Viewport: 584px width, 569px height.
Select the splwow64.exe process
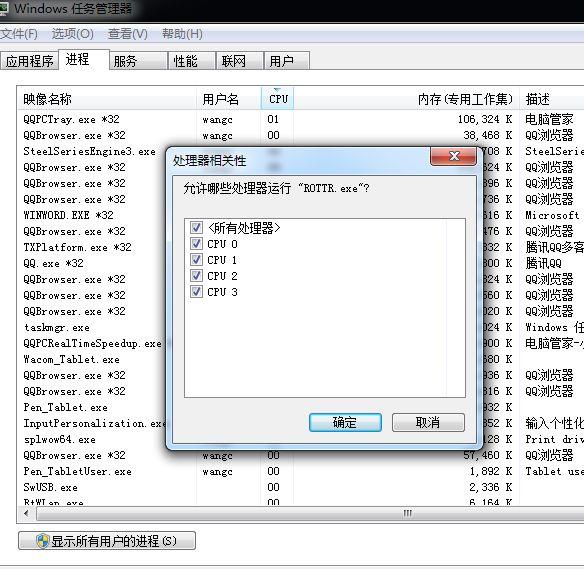click(60, 439)
